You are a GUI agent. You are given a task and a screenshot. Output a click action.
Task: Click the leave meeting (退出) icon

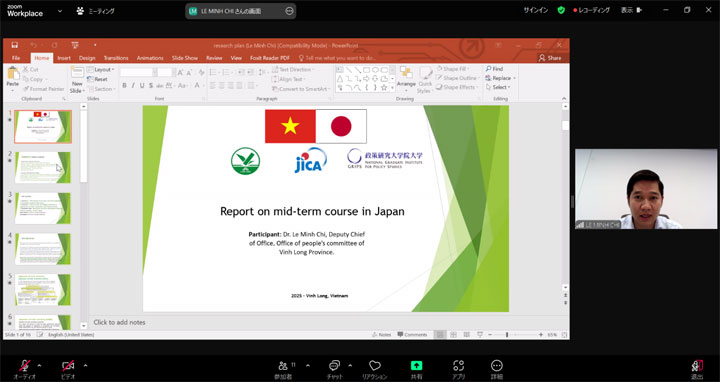pos(697,366)
